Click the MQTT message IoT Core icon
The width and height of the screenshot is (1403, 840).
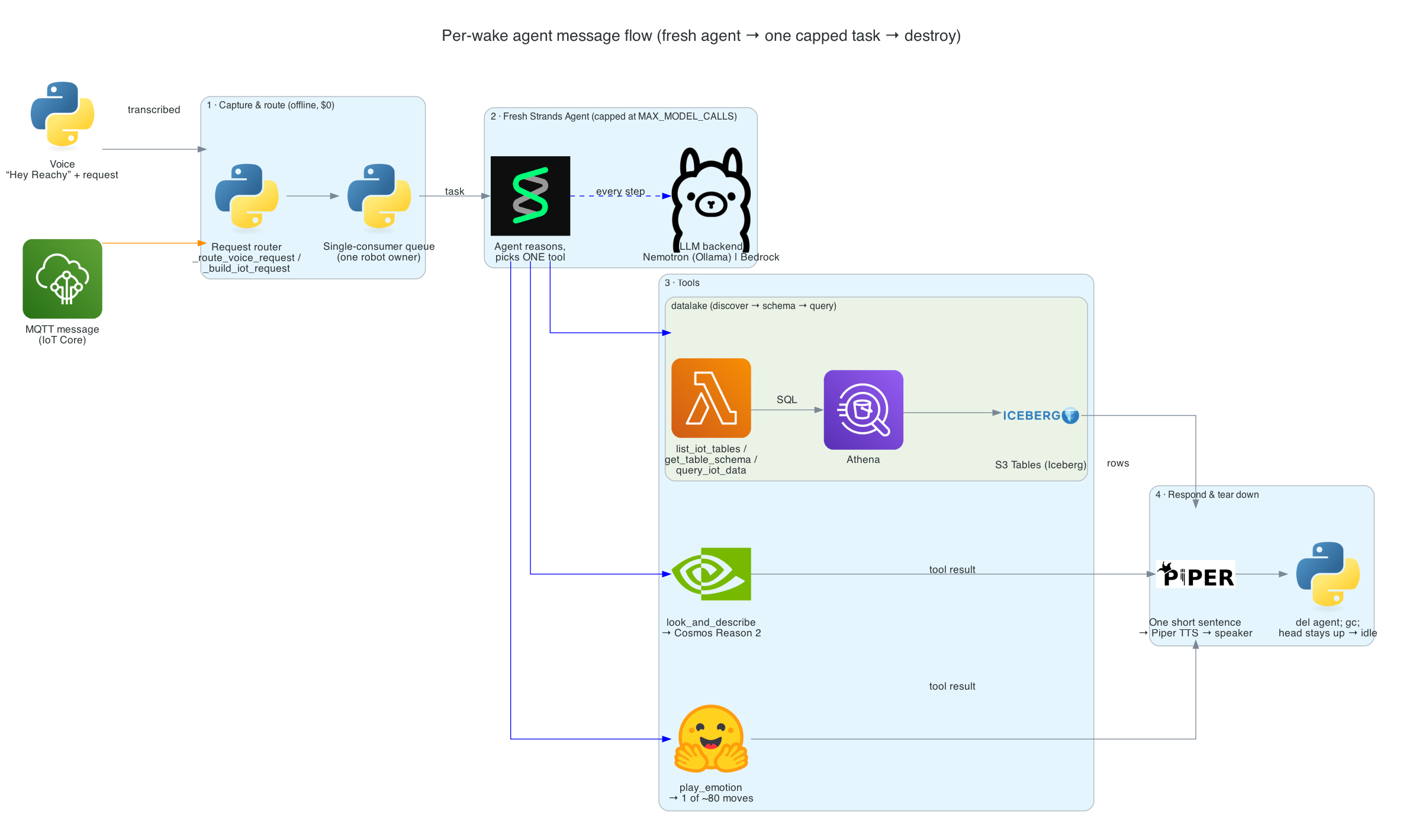pyautogui.click(x=62, y=279)
